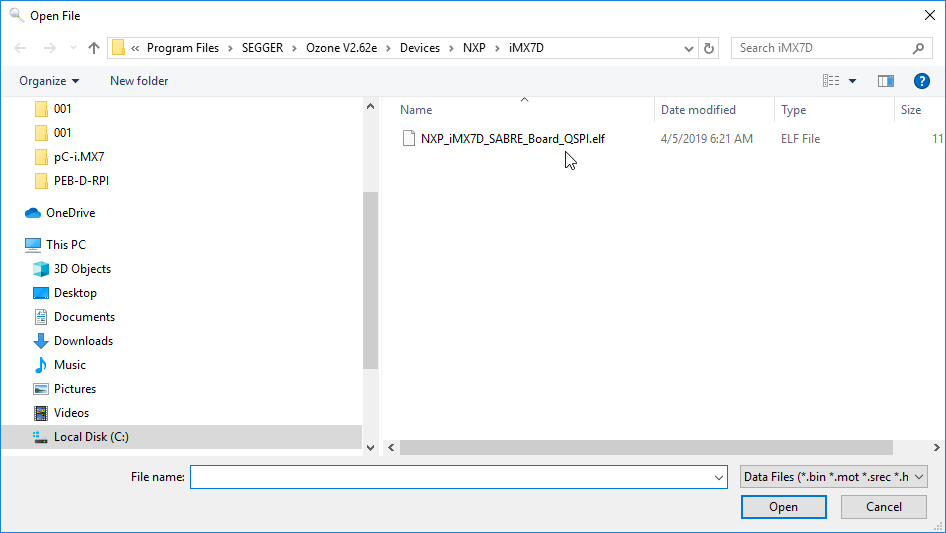Screen dimensions: 946x533
Task: Select the Music folder in sidebar
Action: click(69, 365)
